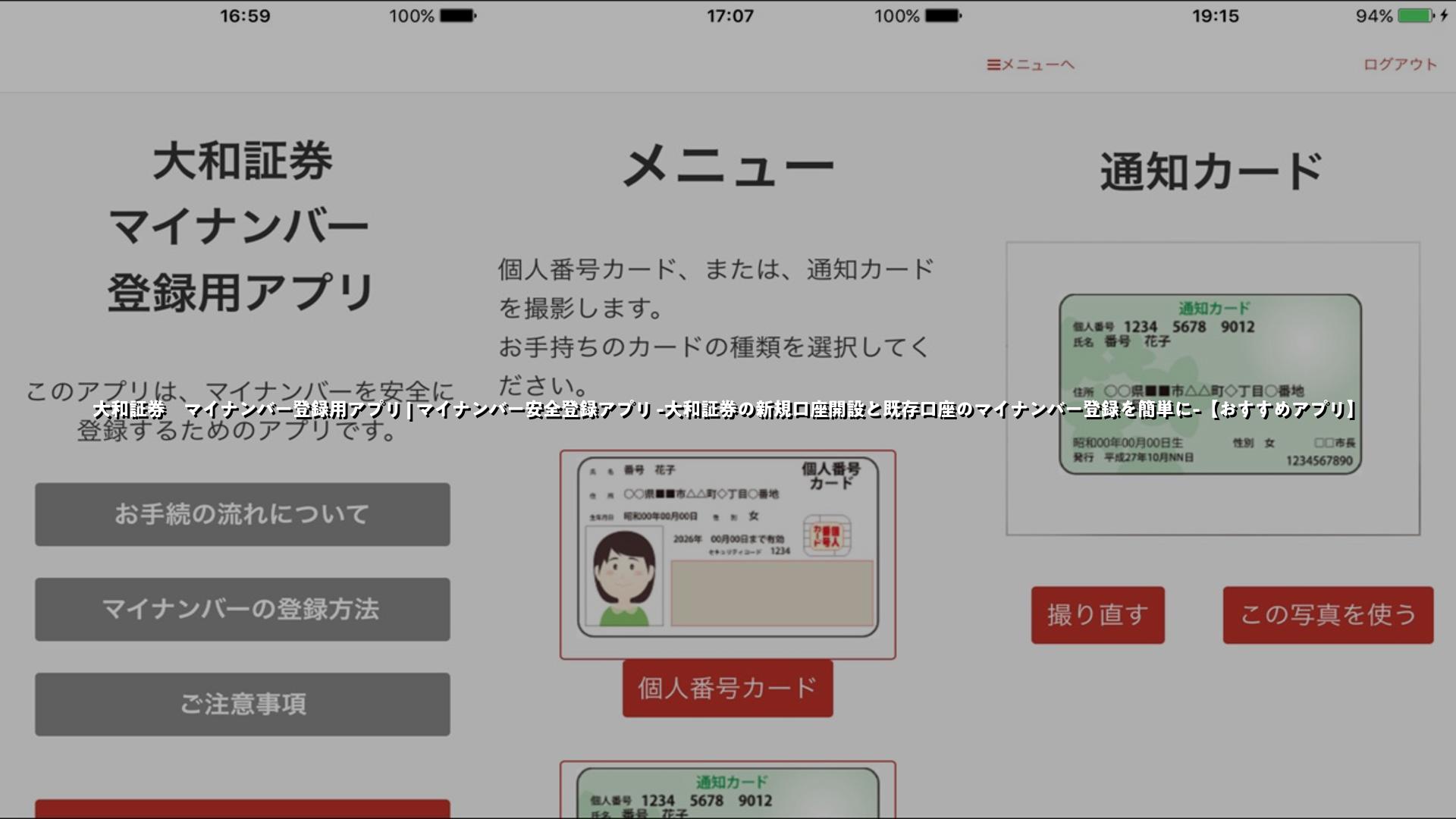Go to ≡メニューへ link

click(x=1031, y=64)
